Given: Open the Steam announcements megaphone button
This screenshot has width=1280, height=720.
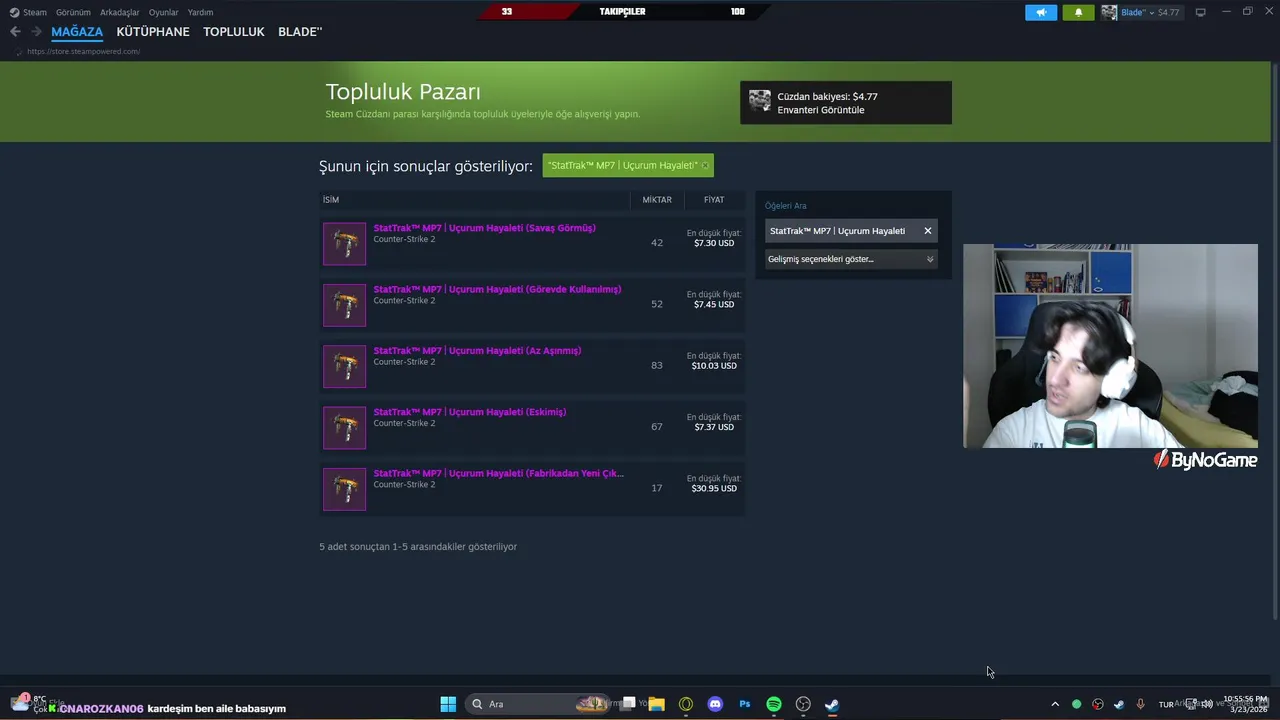Looking at the screenshot, I should coord(1040,12).
